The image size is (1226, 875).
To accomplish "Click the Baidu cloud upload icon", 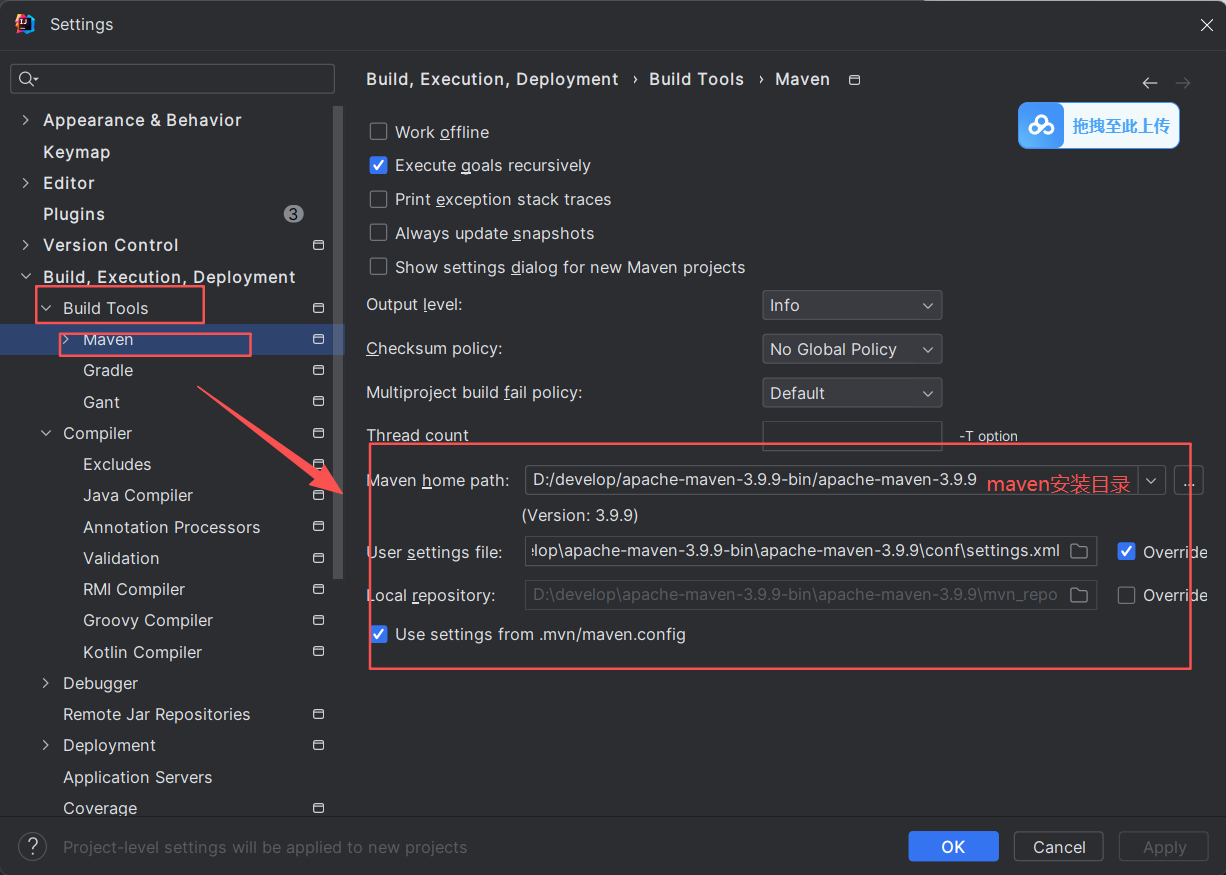I will tap(1041, 126).
